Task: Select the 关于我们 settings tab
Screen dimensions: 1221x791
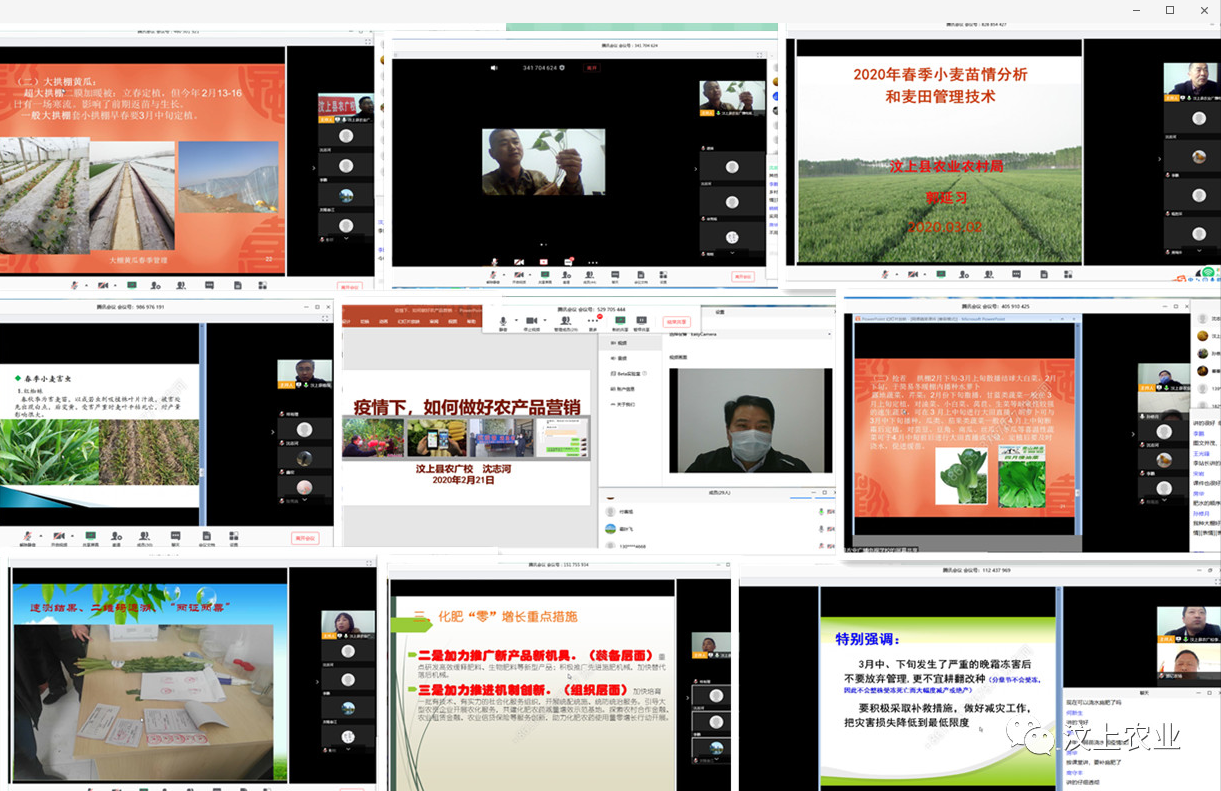Action: [x=622, y=405]
